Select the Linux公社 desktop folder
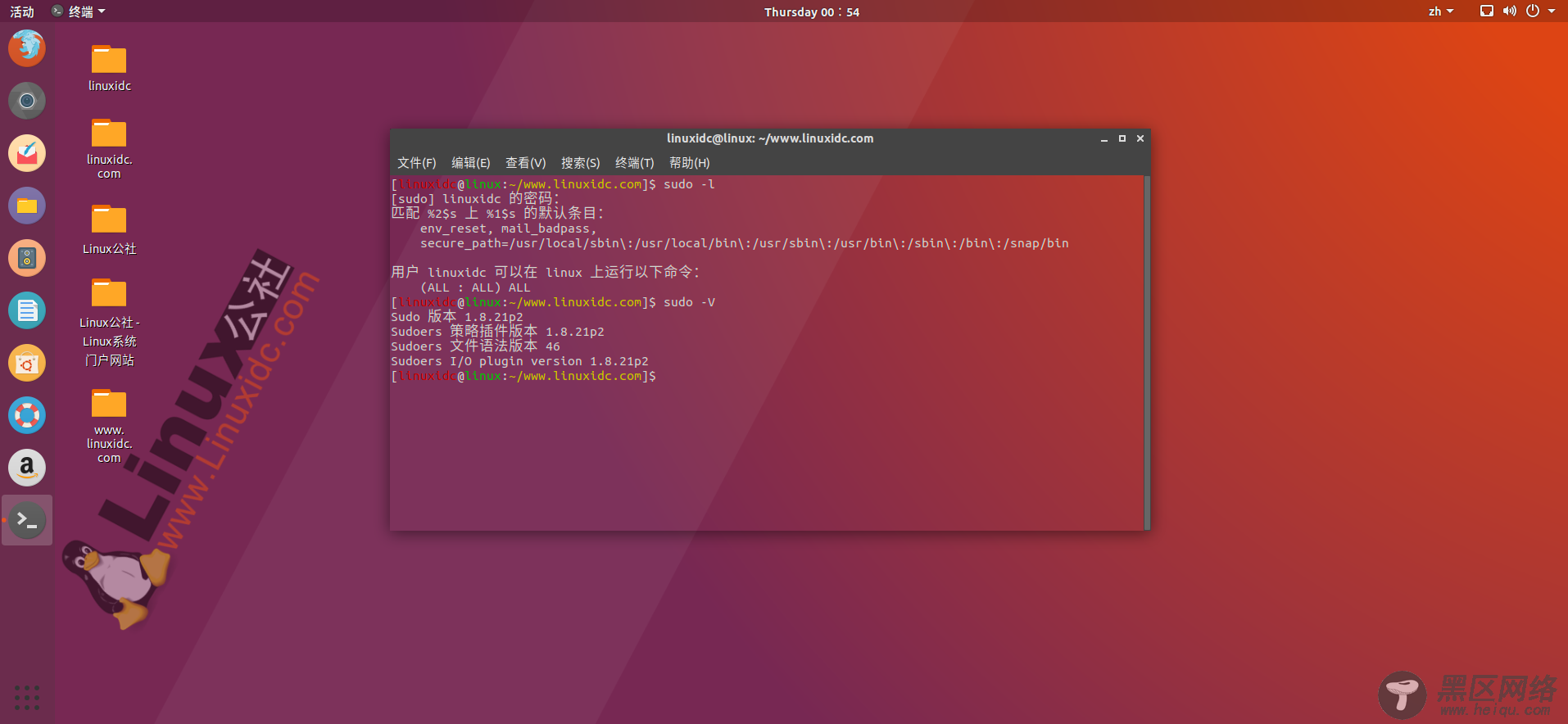Viewport: 1568px width, 724px height. 109,229
